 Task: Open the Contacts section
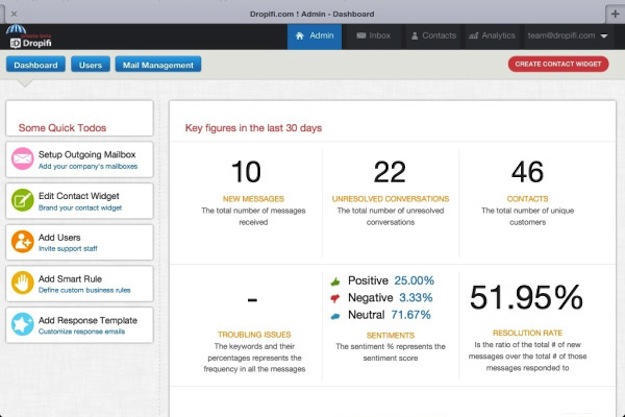[433, 36]
